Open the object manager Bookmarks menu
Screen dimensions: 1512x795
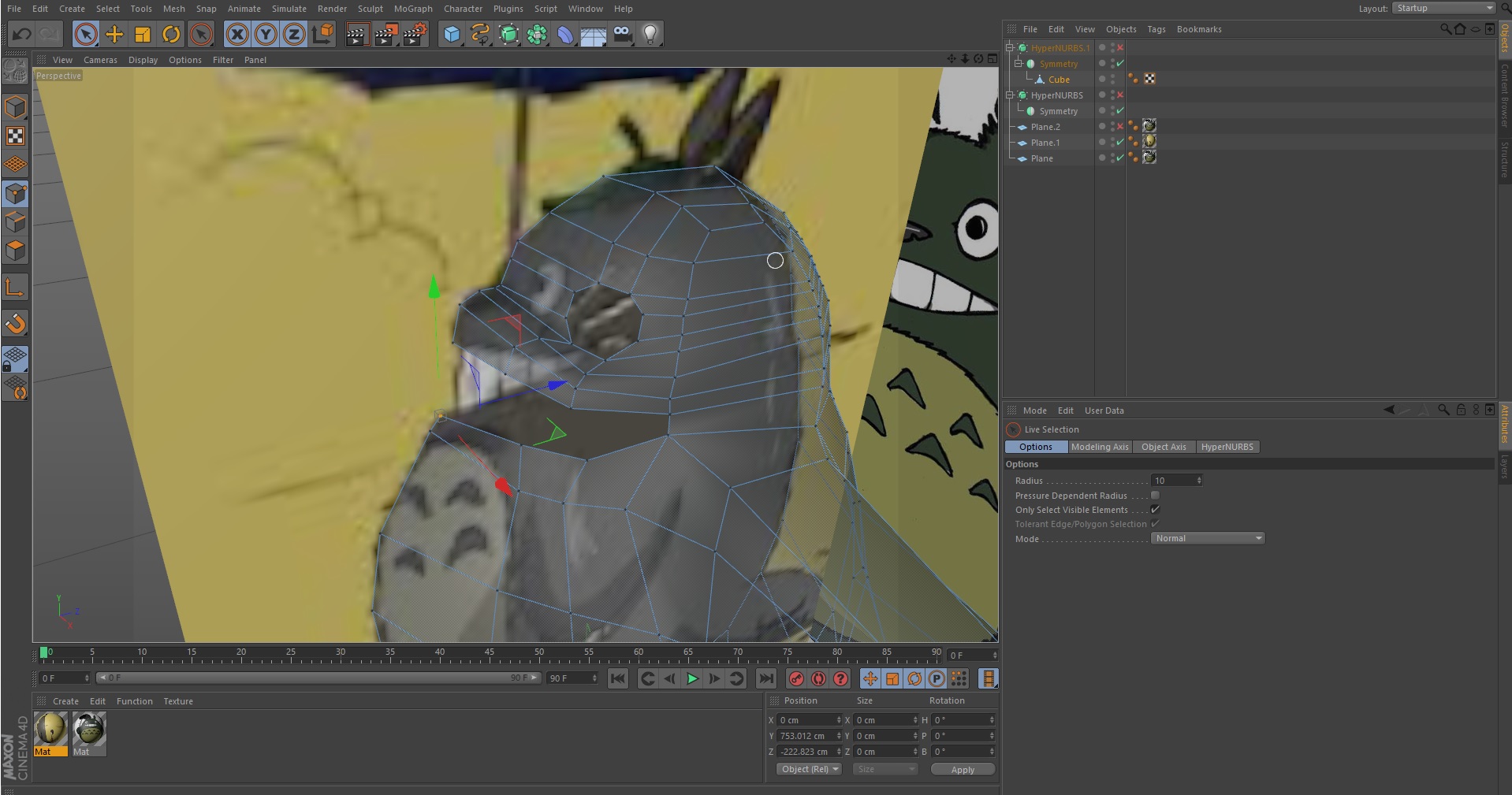(x=1199, y=29)
